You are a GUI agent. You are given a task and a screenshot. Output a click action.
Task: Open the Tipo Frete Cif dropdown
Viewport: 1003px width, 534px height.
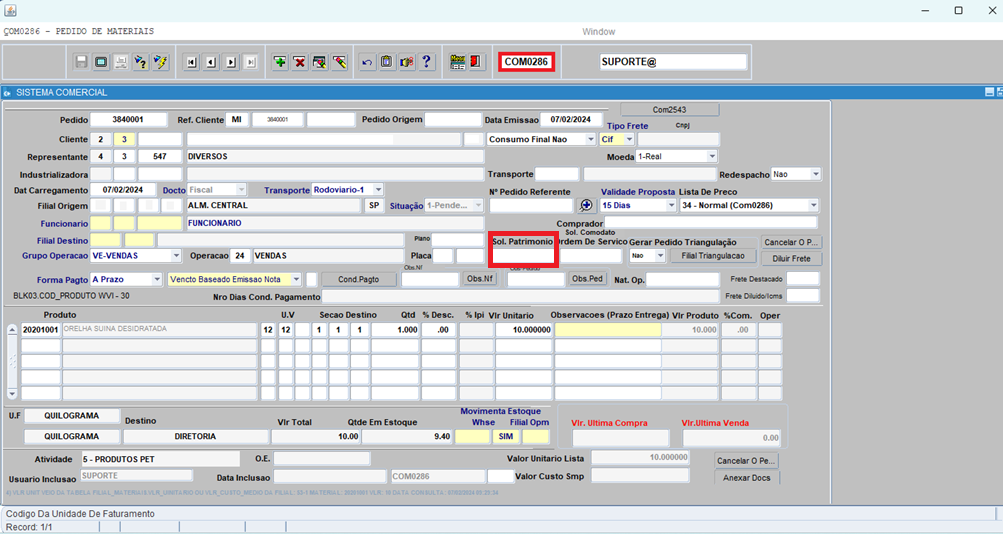tap(629, 139)
